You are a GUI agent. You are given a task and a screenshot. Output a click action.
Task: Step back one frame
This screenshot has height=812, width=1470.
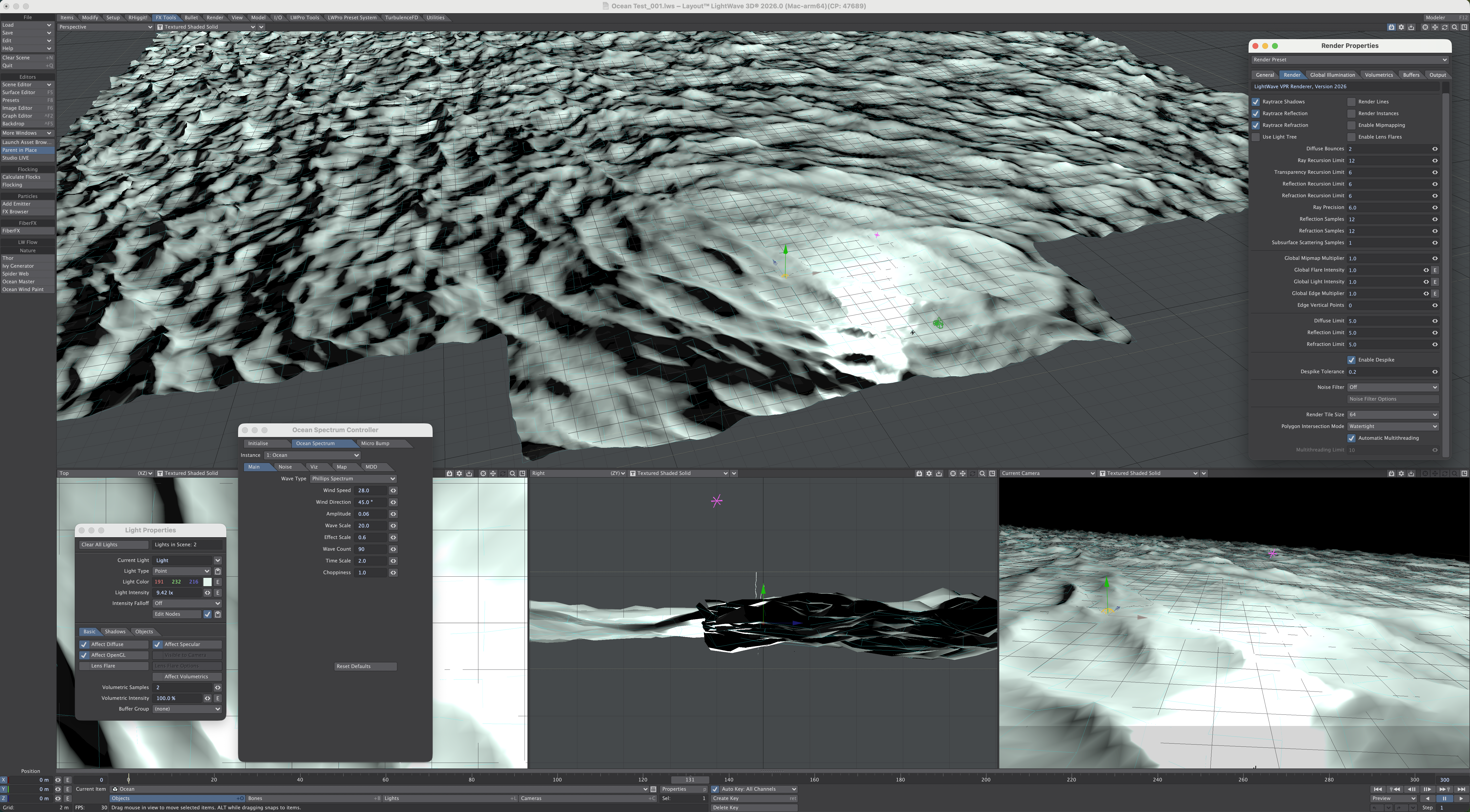[1412, 789]
